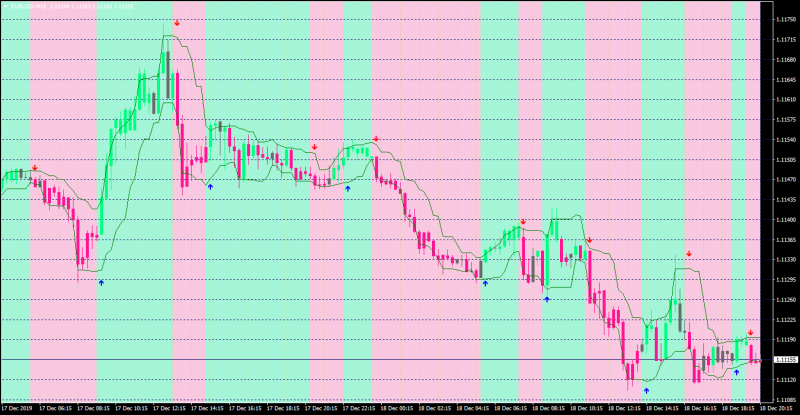
Task: Click time label 18 Dec 08:15
Action: [x=549, y=408]
